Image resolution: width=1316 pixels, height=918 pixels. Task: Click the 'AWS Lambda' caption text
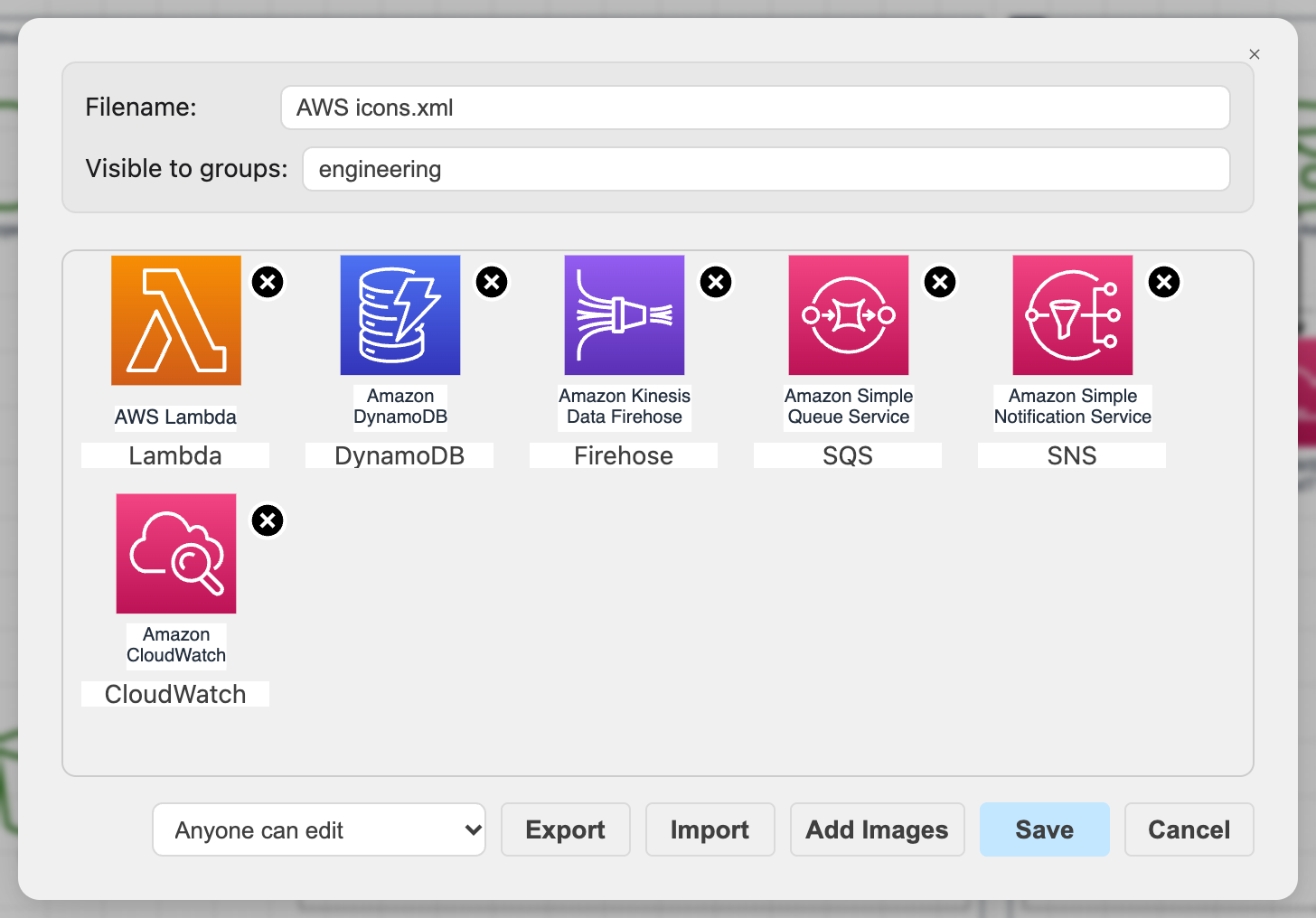coord(175,417)
